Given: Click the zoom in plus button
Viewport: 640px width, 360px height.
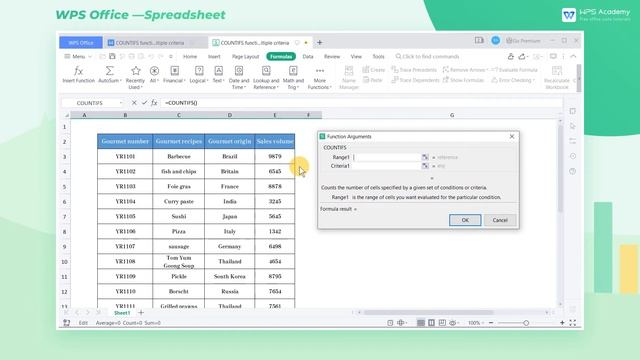Looking at the screenshot, I should (562, 323).
